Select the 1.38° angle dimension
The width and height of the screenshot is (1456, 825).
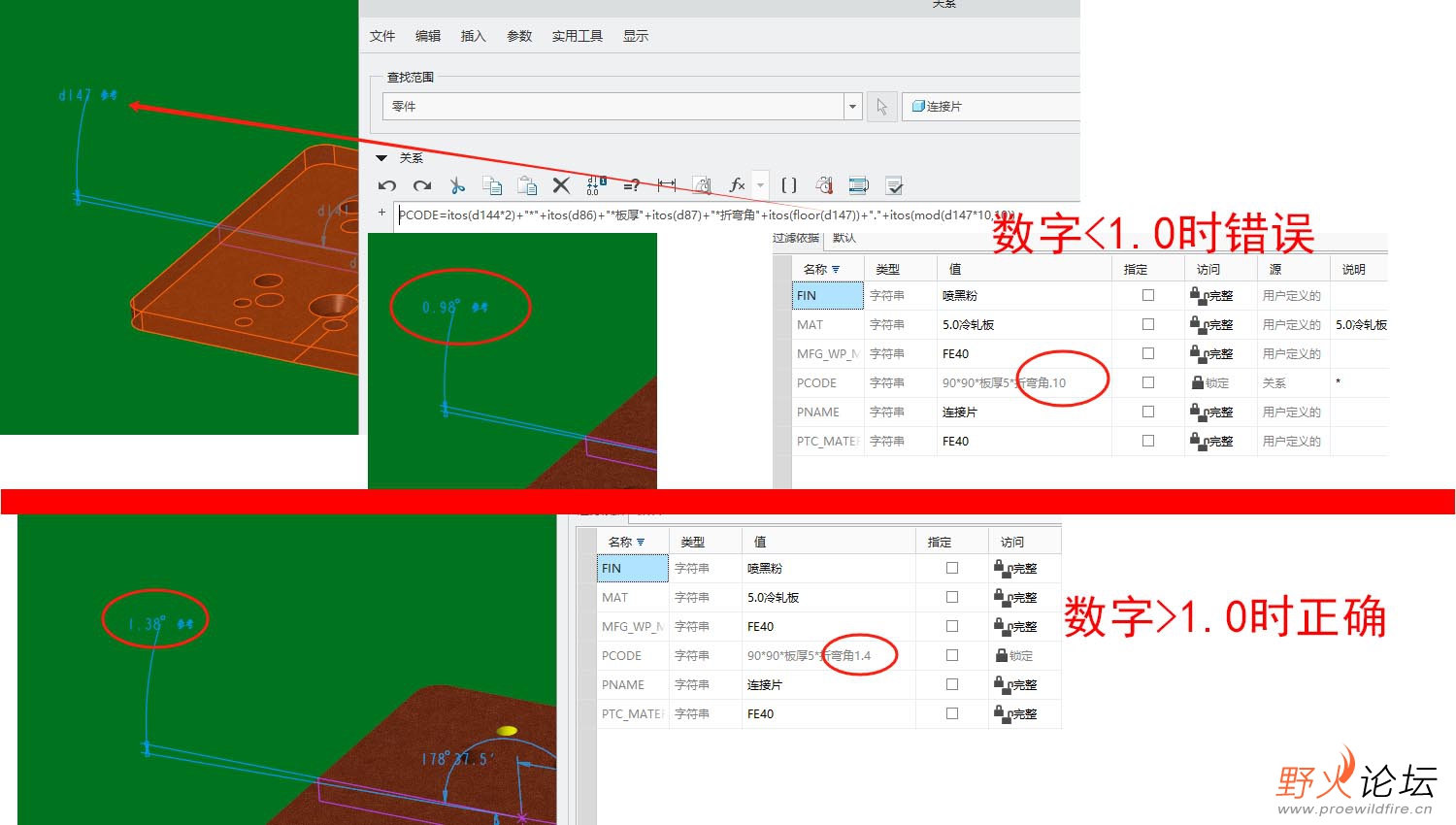coord(160,623)
